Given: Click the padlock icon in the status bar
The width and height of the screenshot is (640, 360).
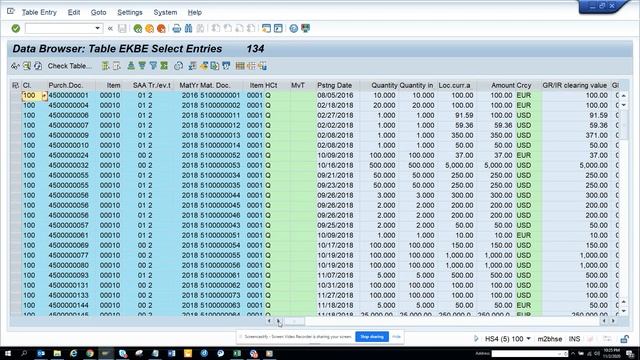Looking at the screenshot, I should point(624,339).
